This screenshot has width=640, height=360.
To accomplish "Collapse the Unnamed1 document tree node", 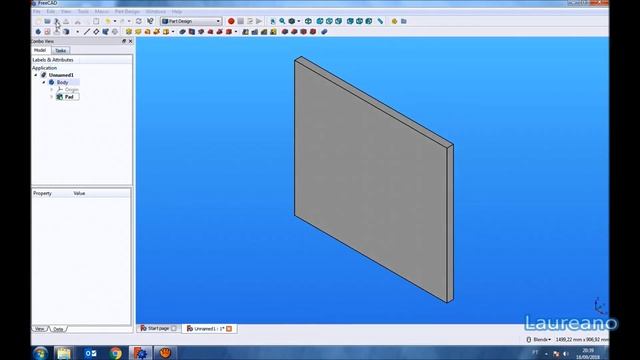I will pos(36,75).
